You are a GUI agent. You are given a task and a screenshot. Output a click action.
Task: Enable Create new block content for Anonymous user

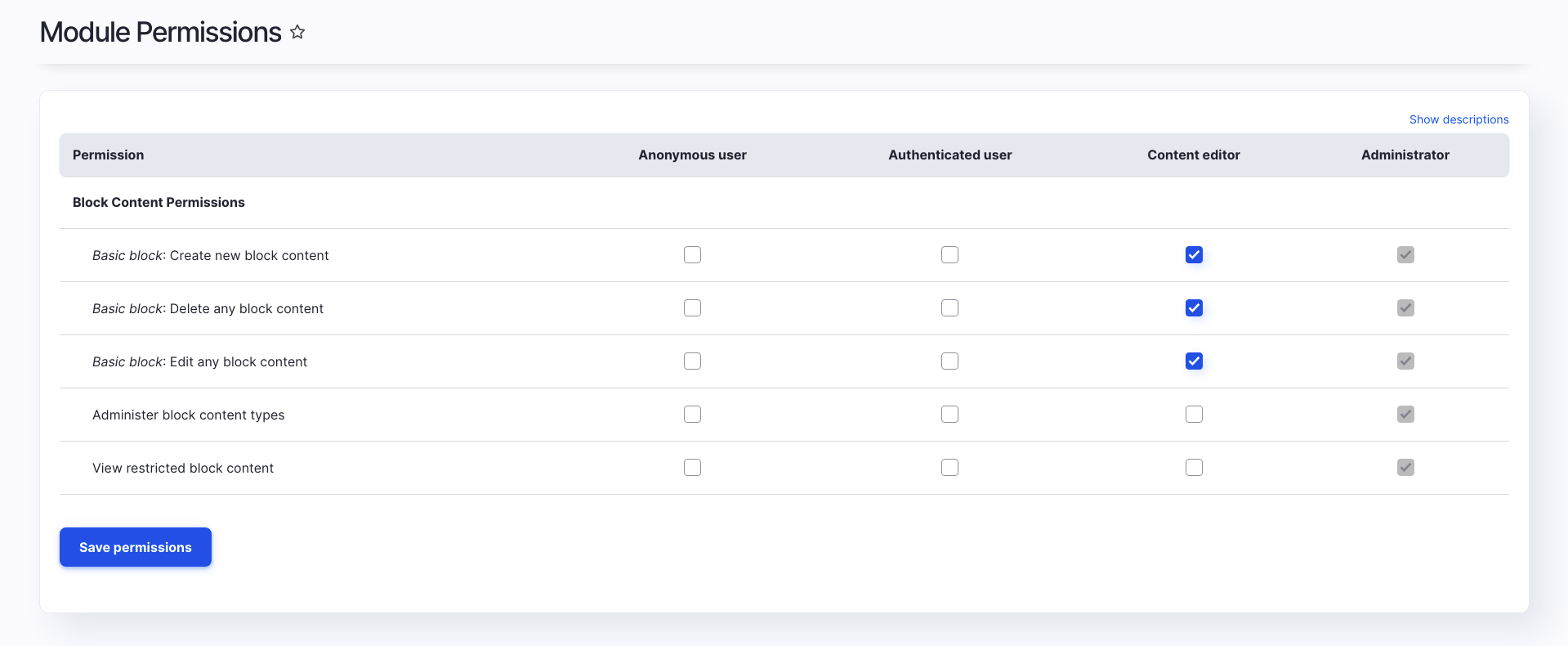click(692, 255)
